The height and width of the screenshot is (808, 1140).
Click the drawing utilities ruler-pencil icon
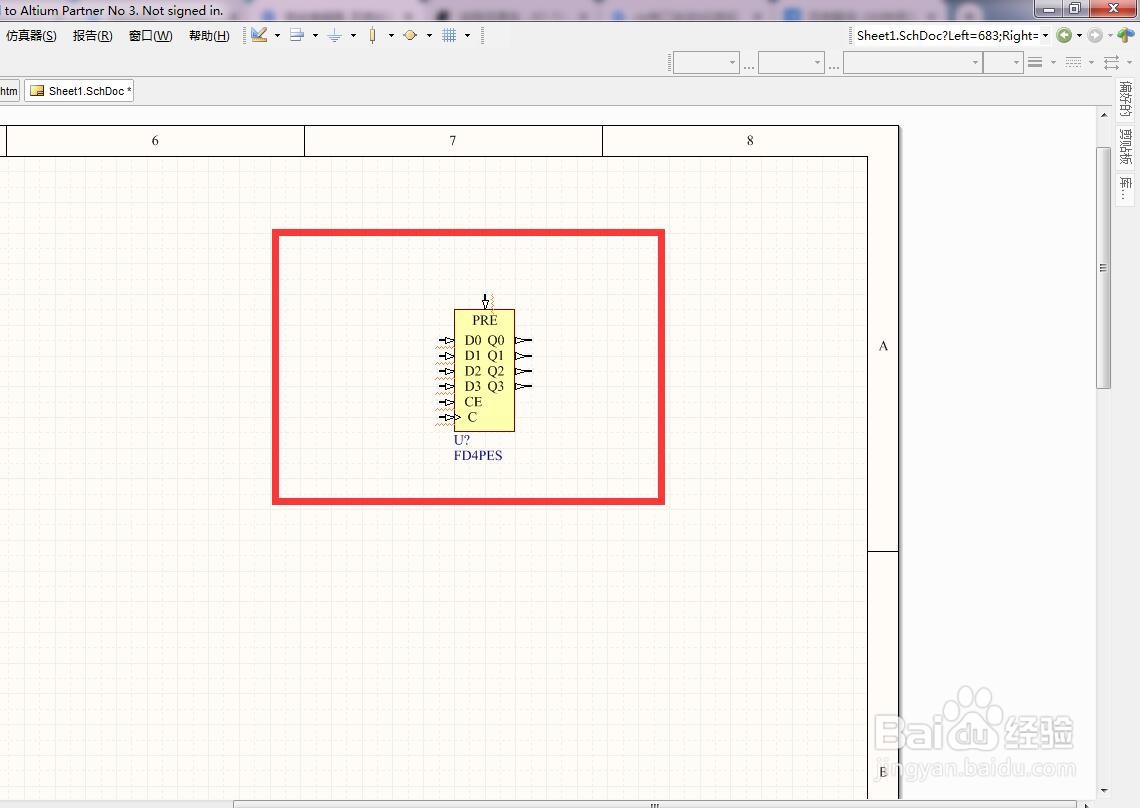(260, 35)
